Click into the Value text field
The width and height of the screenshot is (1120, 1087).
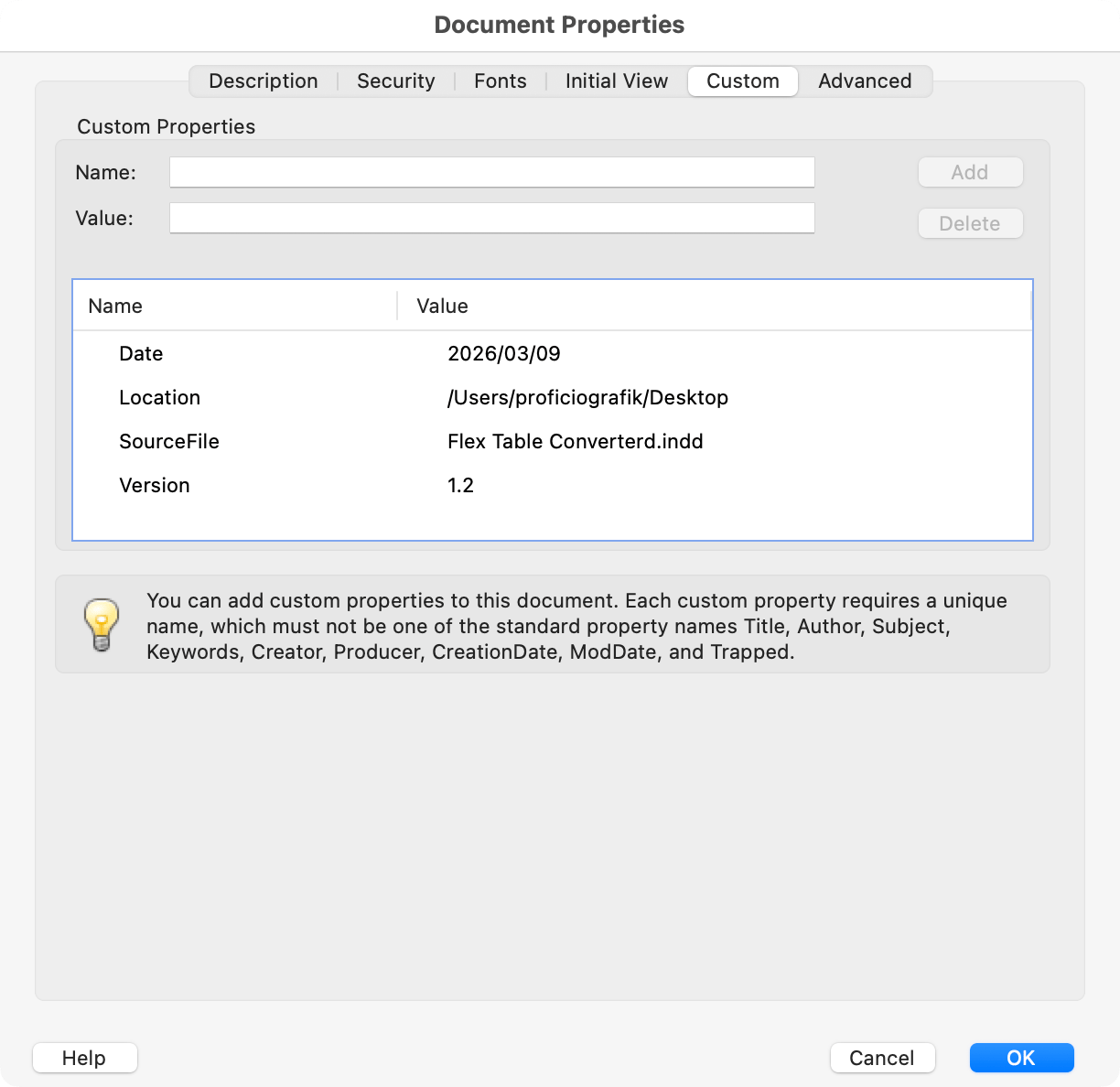point(491,218)
